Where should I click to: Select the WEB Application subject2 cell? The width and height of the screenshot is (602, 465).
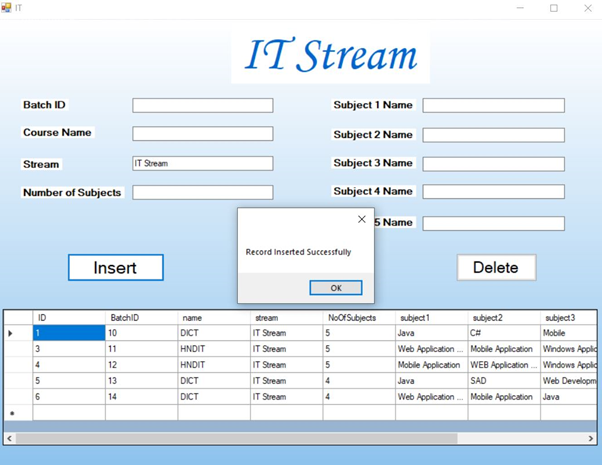pyautogui.click(x=504, y=365)
